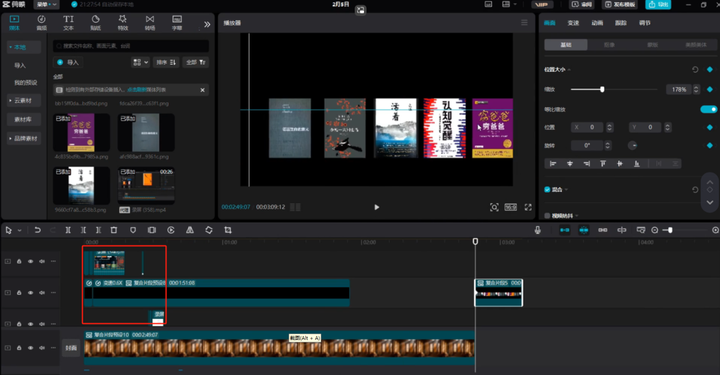This screenshot has height=375, width=720.
Task: Click the X position stepper
Action: [x=609, y=127]
